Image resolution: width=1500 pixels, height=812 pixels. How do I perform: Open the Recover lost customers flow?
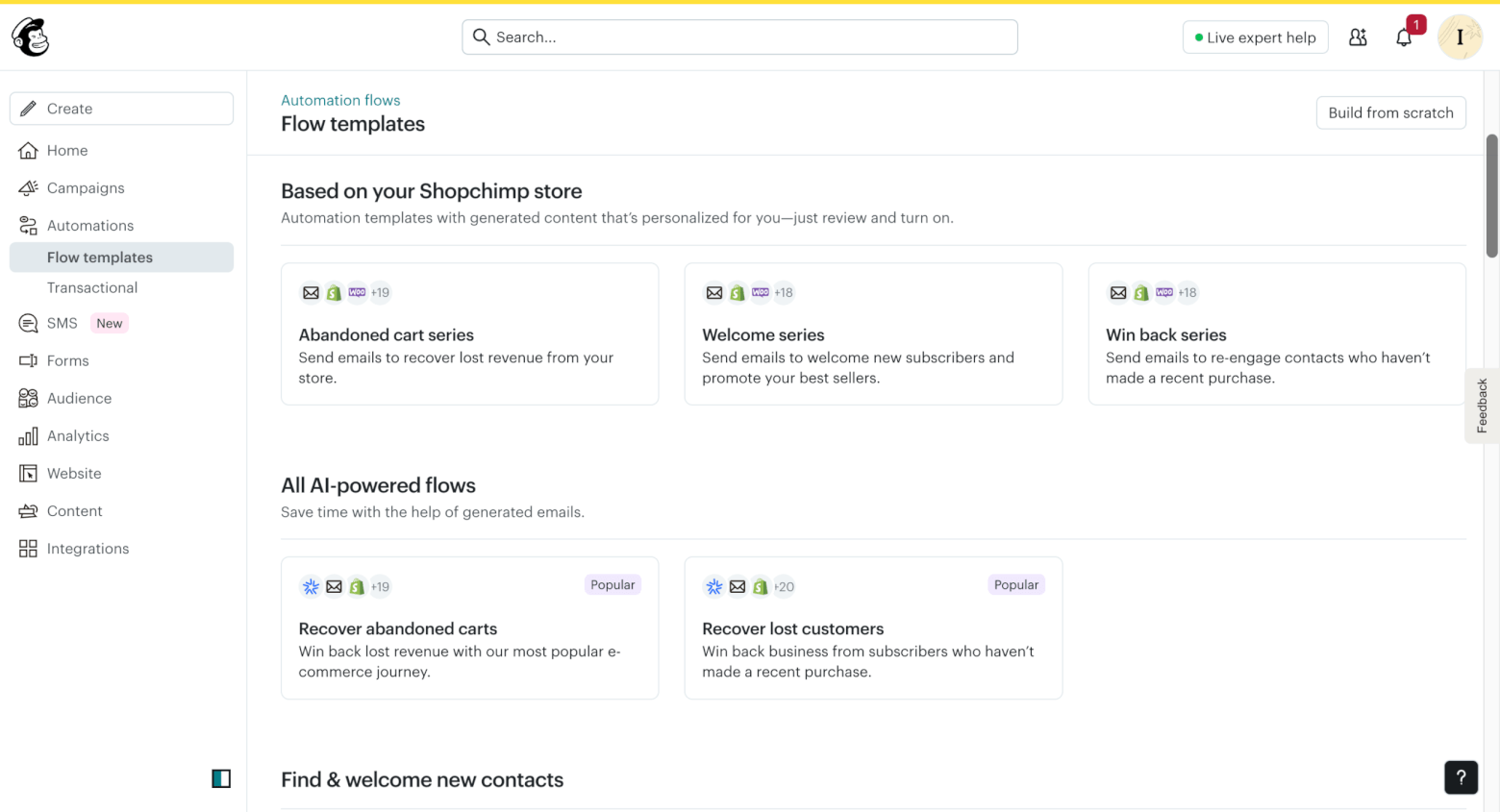(x=873, y=627)
